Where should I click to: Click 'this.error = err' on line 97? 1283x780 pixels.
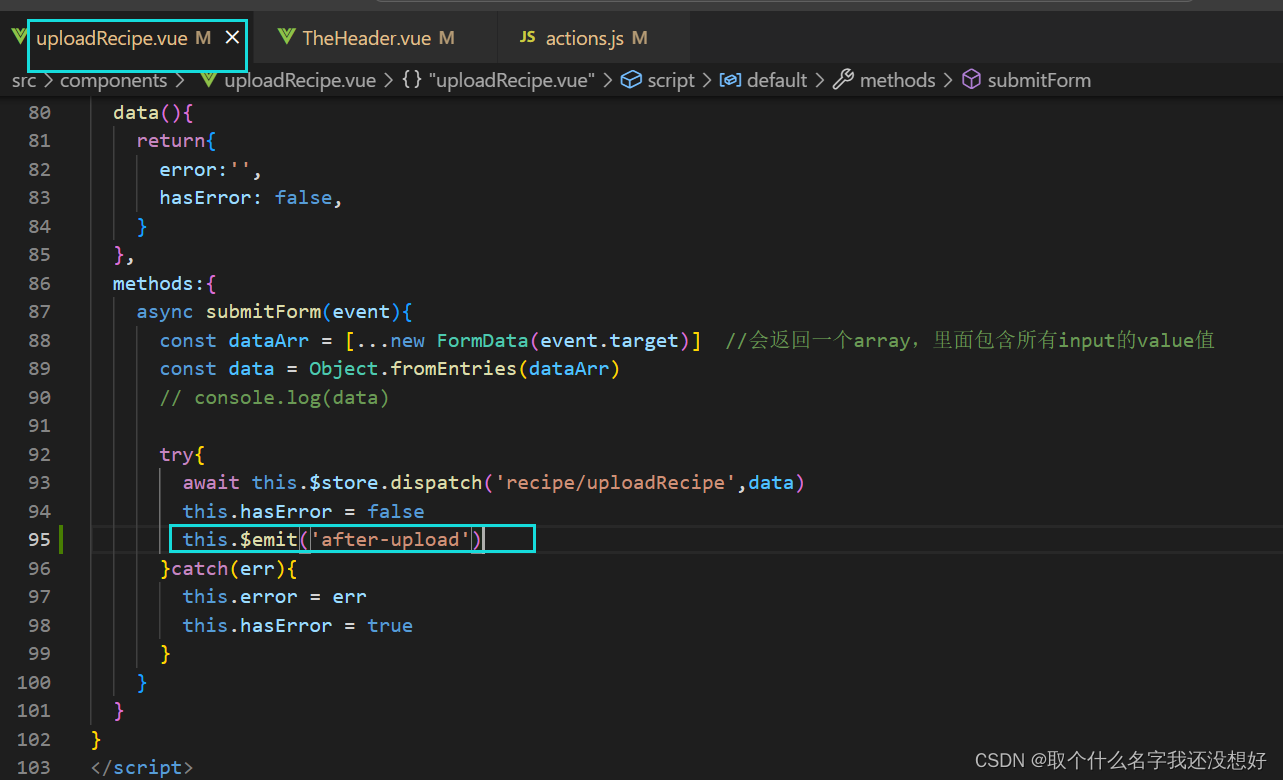(274, 597)
